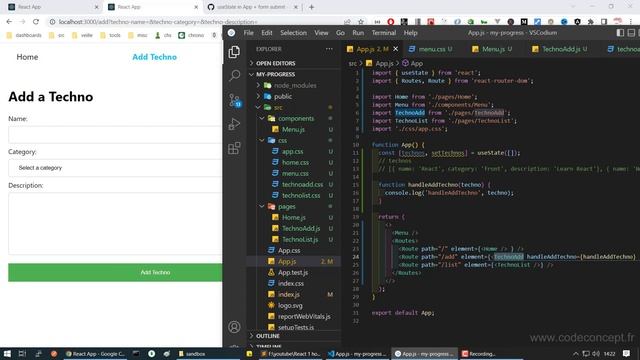Open the Terminal menu

[x=384, y=33]
